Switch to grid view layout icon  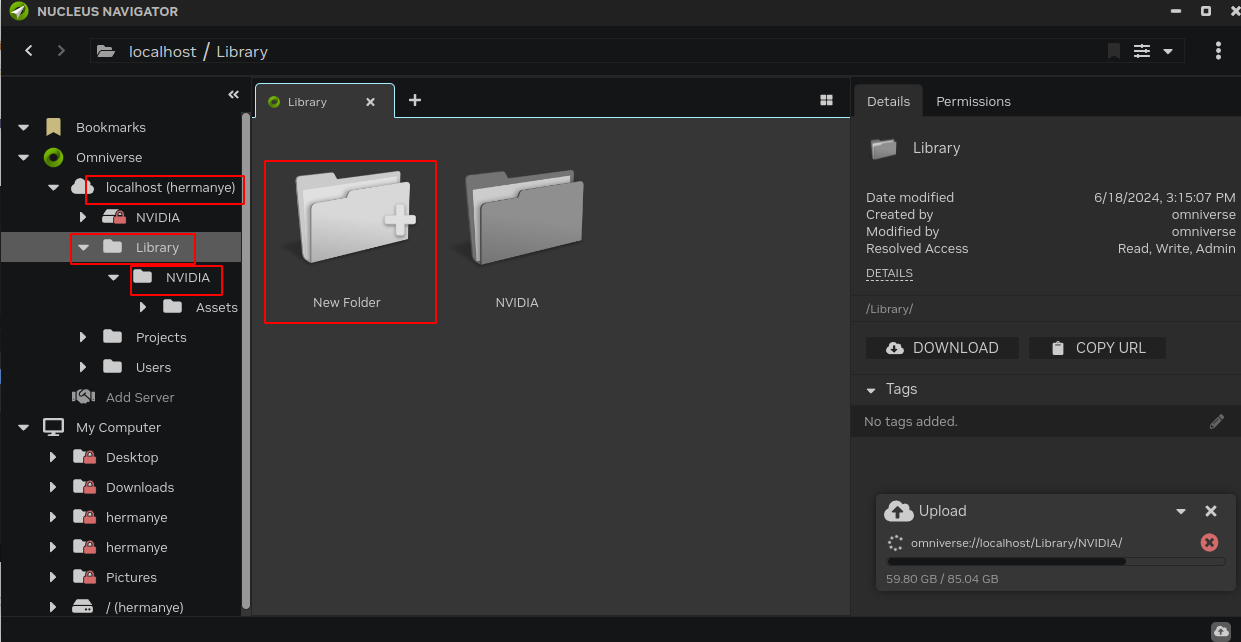click(826, 100)
